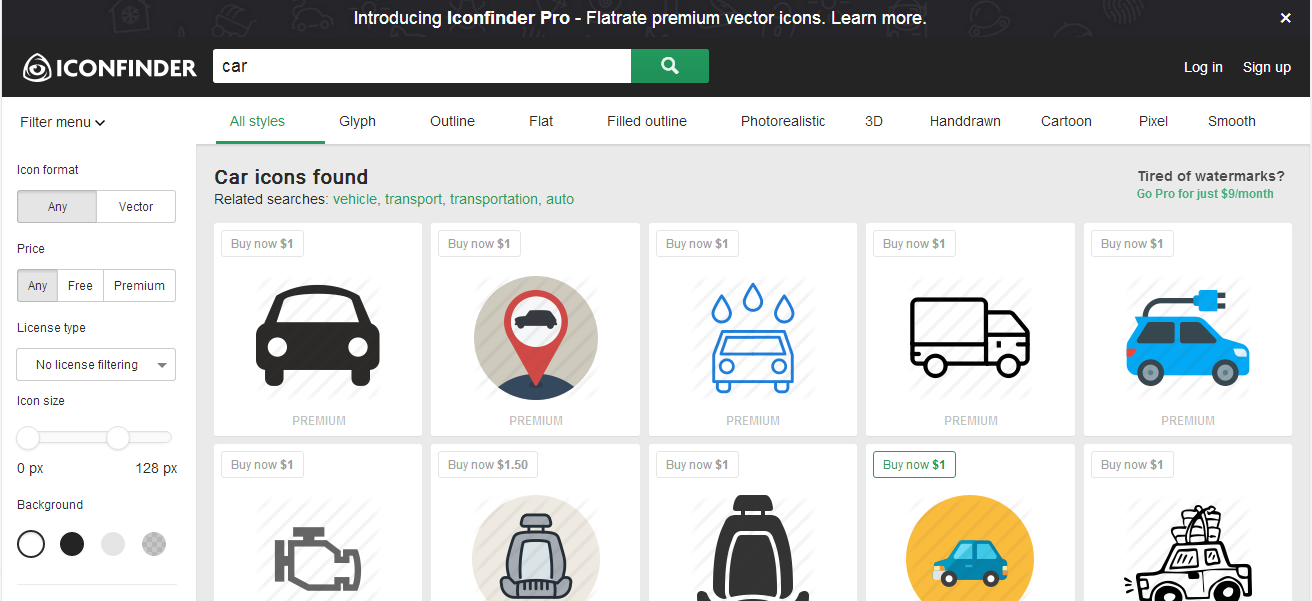Open the gray car seat in beige circle icon
The width and height of the screenshot is (1312, 601).
536,550
